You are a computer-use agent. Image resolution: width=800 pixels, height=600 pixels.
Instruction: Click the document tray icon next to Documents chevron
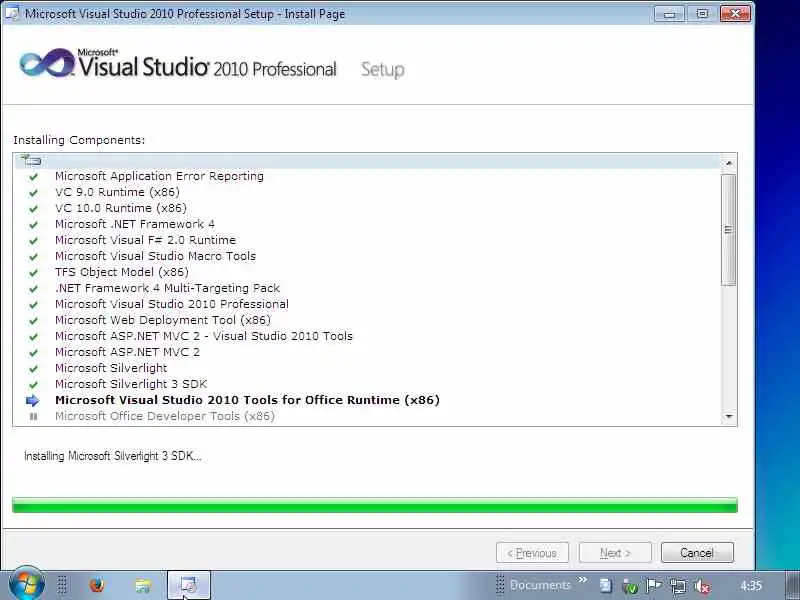click(x=605, y=585)
